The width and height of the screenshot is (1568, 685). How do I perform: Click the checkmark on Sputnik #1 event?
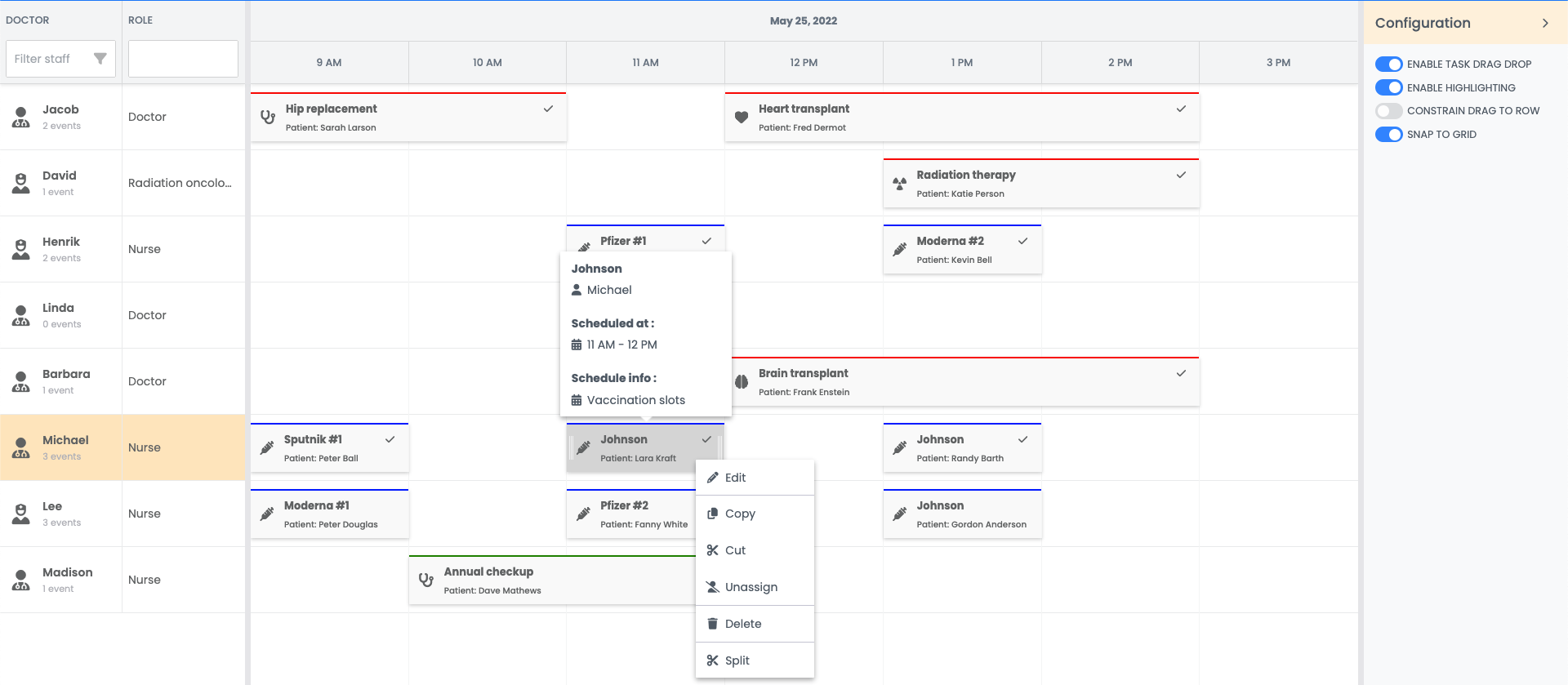click(390, 439)
